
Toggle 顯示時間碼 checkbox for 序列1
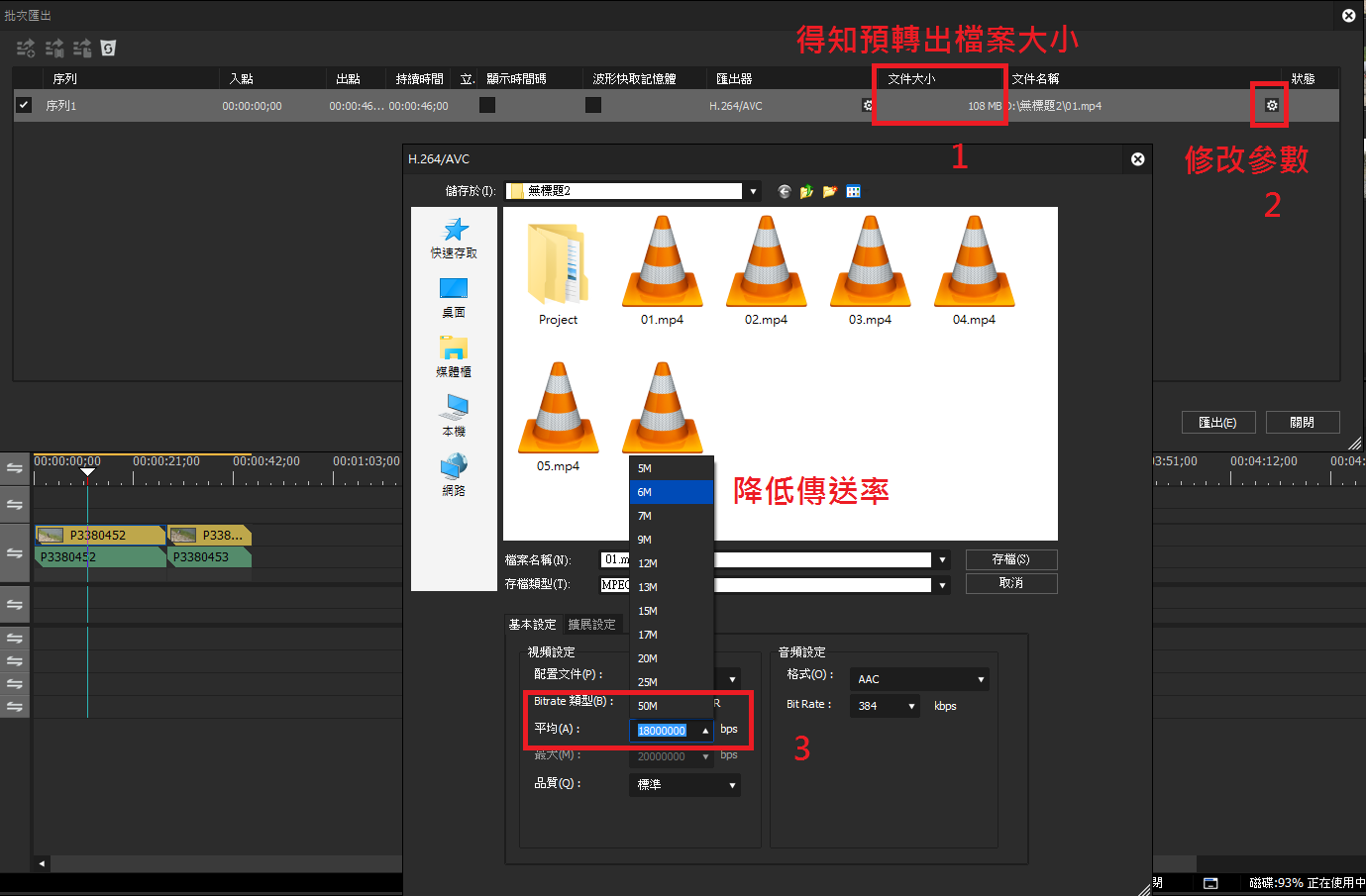pyautogui.click(x=487, y=105)
